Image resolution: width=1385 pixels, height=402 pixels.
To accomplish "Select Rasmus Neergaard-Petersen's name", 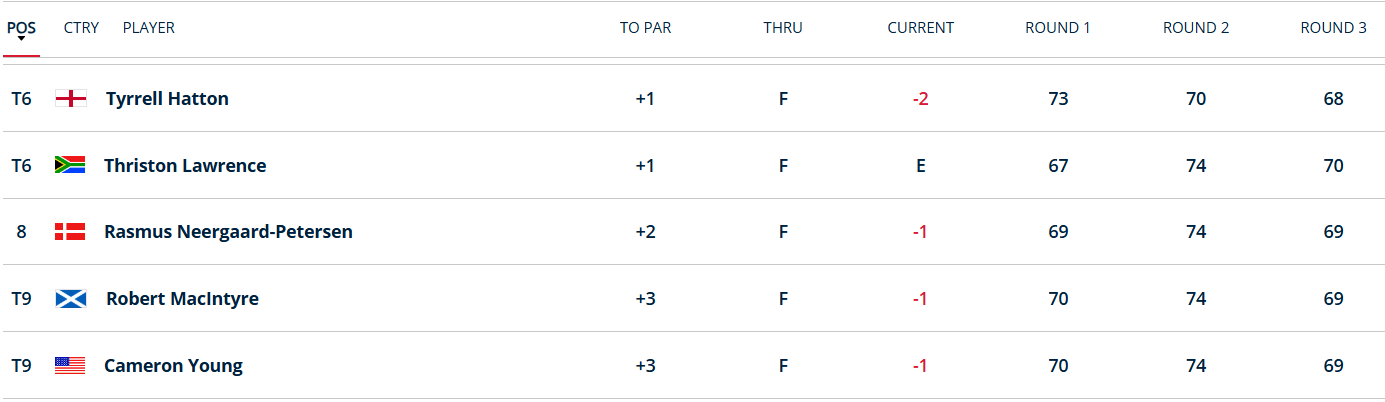I will (x=228, y=232).
